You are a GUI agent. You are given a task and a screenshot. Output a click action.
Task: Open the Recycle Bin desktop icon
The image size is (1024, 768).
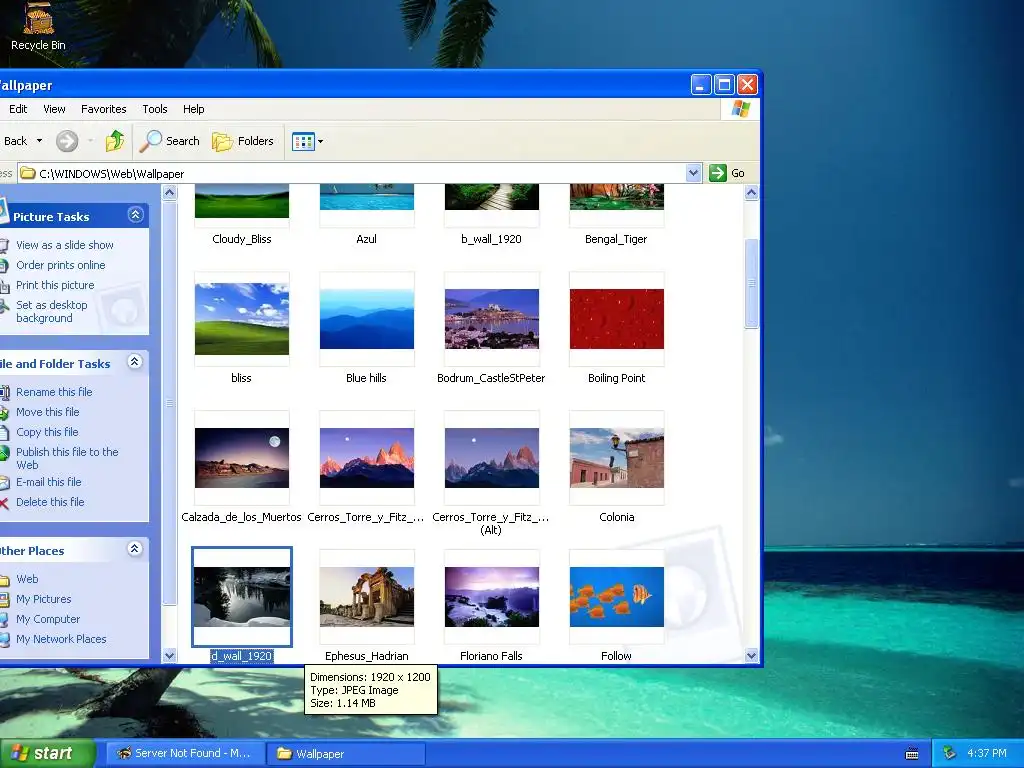[38, 26]
